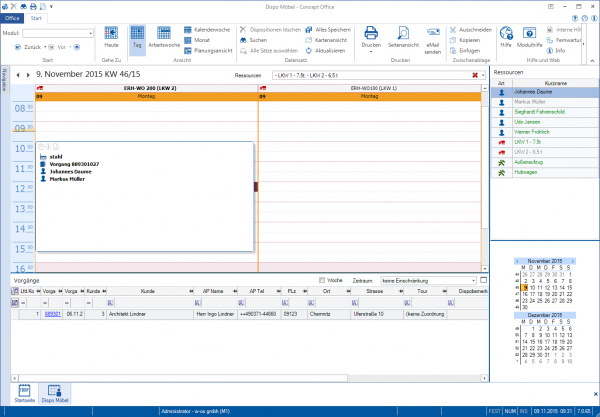
Task: Select LKW 1 - 7,5t resource
Action: pyautogui.click(x=526, y=141)
